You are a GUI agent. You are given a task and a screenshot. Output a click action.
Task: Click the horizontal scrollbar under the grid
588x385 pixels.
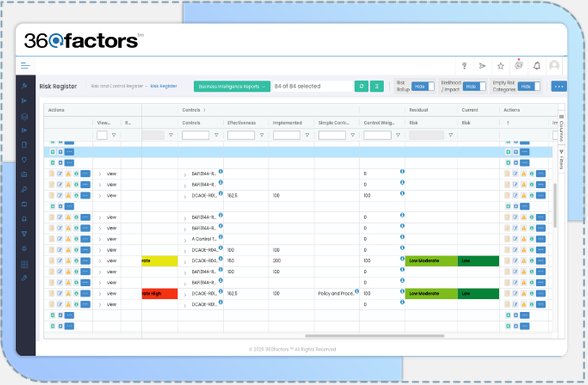click(375, 336)
